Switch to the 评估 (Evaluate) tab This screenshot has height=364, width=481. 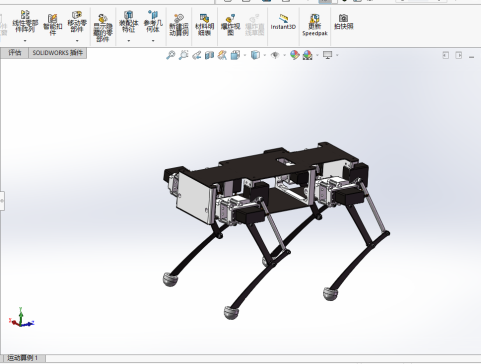[x=15, y=53]
